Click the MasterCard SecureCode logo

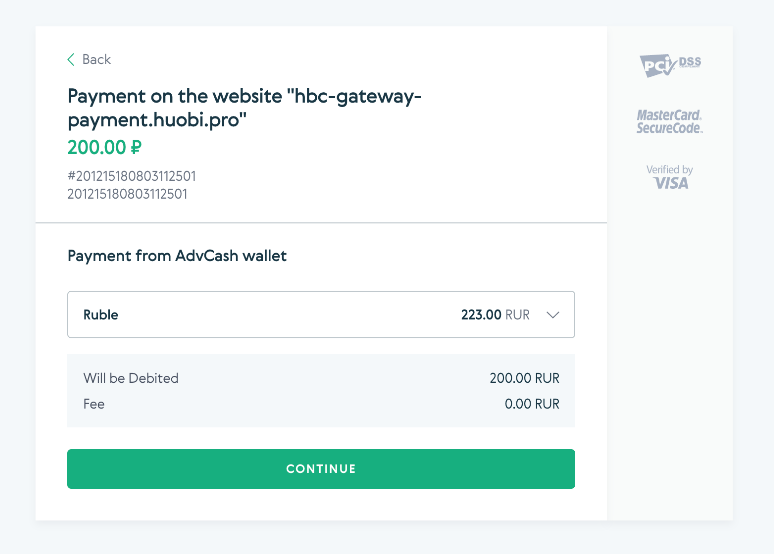[x=669, y=121]
